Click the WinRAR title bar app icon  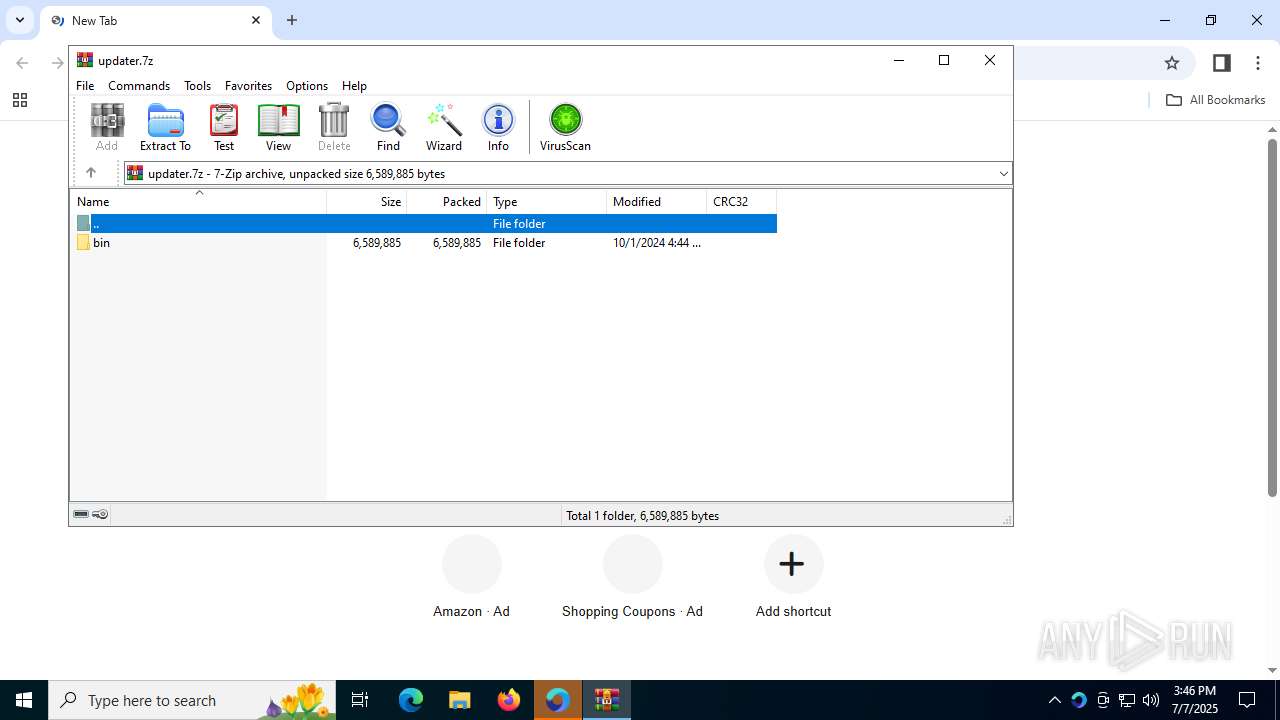[x=85, y=60]
